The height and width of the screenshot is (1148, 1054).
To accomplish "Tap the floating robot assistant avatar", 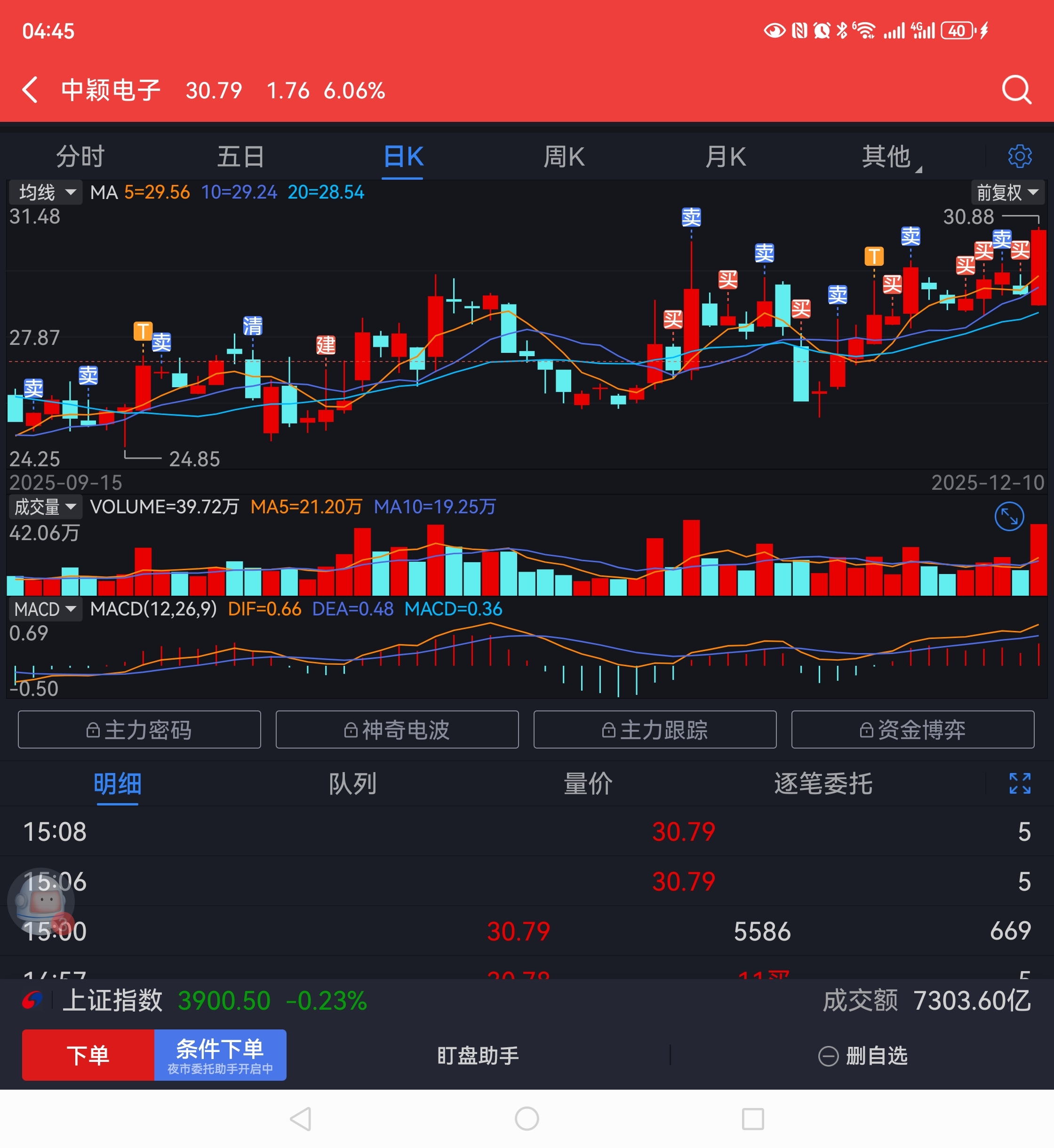I will click(x=41, y=901).
